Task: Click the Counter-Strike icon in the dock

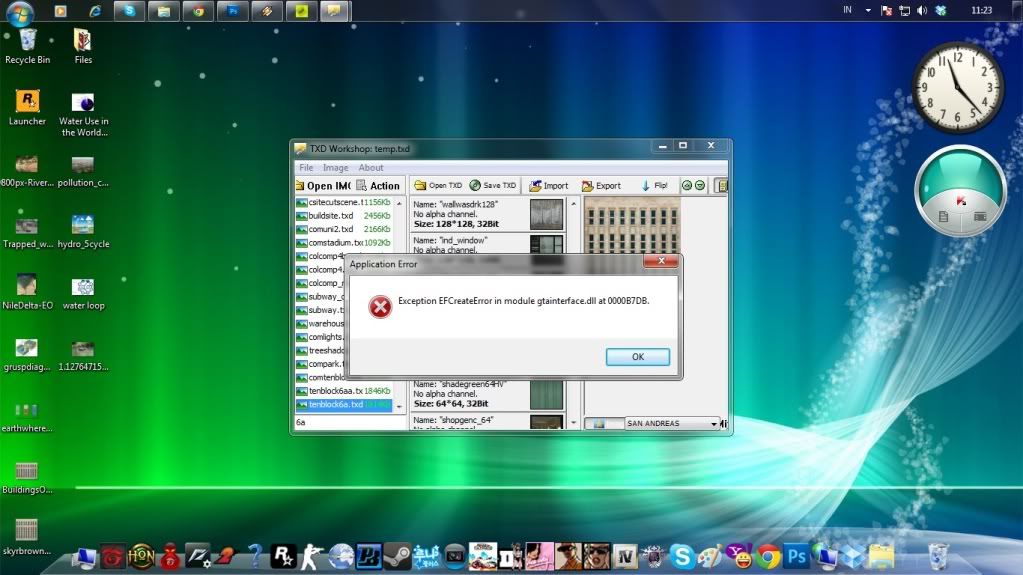Action: pos(311,557)
